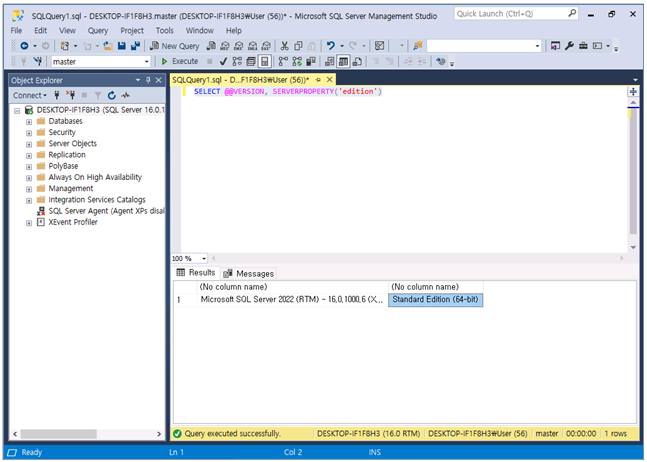Open Query Options icon
Screen dimensions: 647x462
coord(250,61)
